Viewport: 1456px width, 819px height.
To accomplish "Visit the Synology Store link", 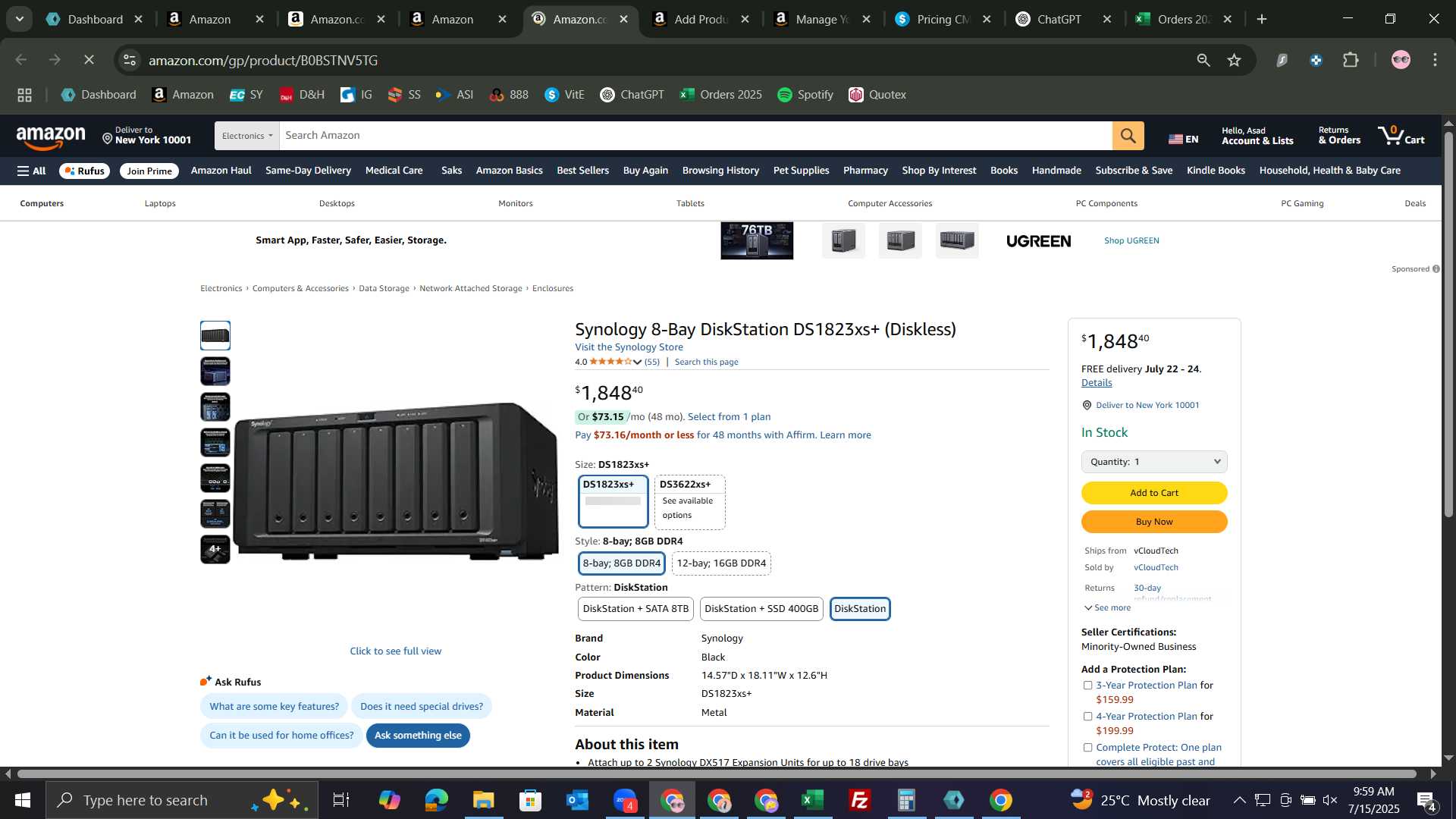I will pyautogui.click(x=629, y=347).
